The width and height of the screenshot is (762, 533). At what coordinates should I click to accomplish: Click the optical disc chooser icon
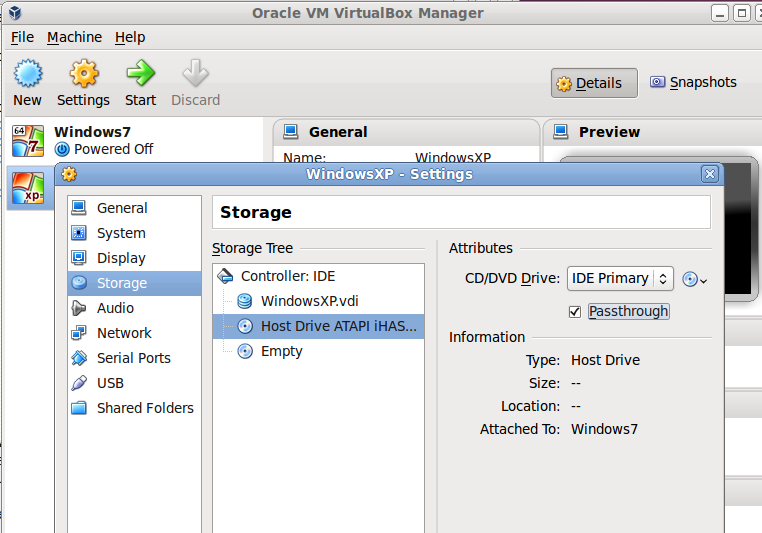coord(694,279)
